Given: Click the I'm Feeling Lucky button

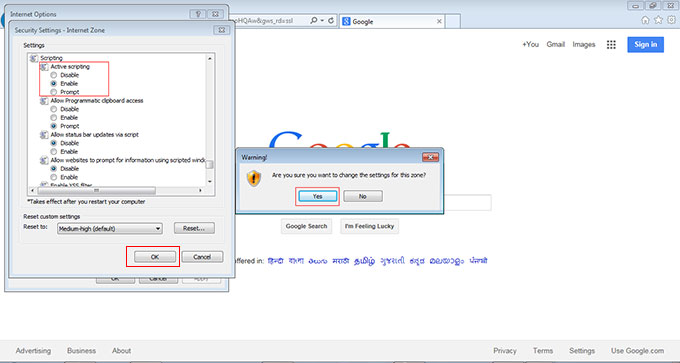Looking at the screenshot, I should (x=369, y=226).
